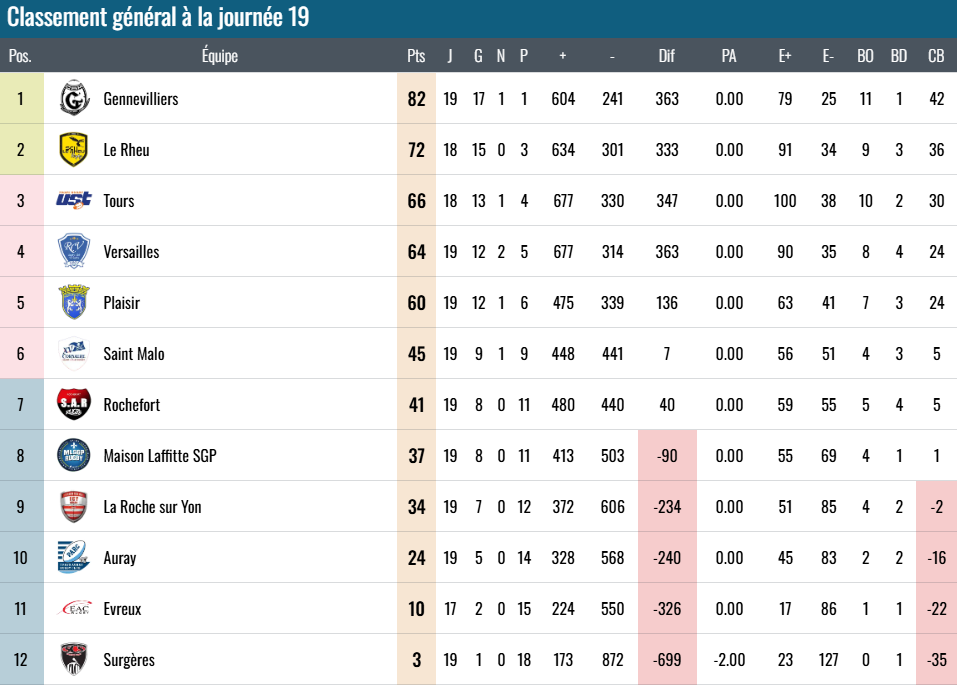The height and width of the screenshot is (685, 957).
Task: Select the Versailles blue crest logo
Action: 74,251
